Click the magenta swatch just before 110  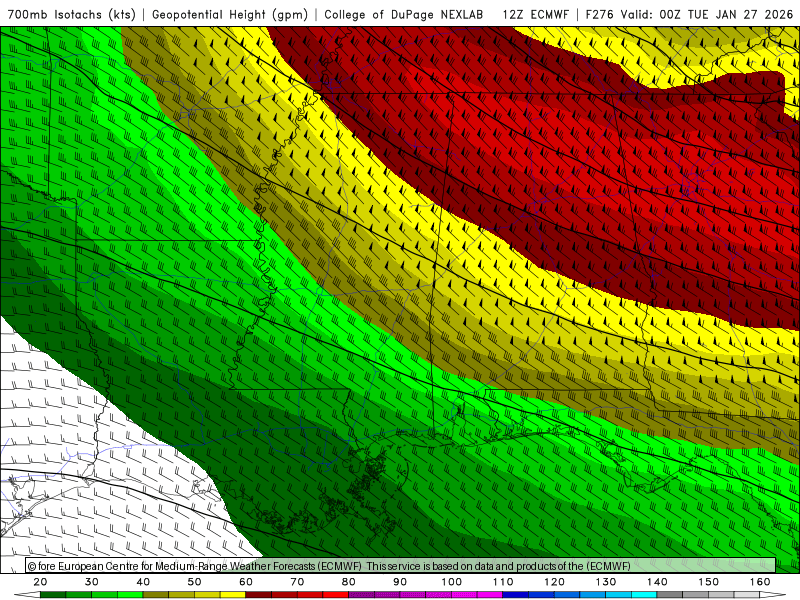click(x=489, y=595)
